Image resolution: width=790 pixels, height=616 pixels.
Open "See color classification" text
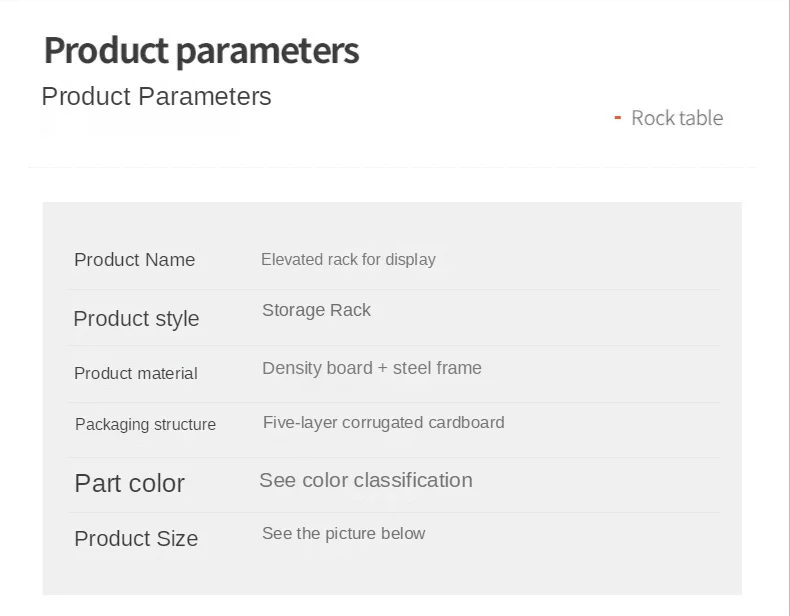click(x=365, y=480)
